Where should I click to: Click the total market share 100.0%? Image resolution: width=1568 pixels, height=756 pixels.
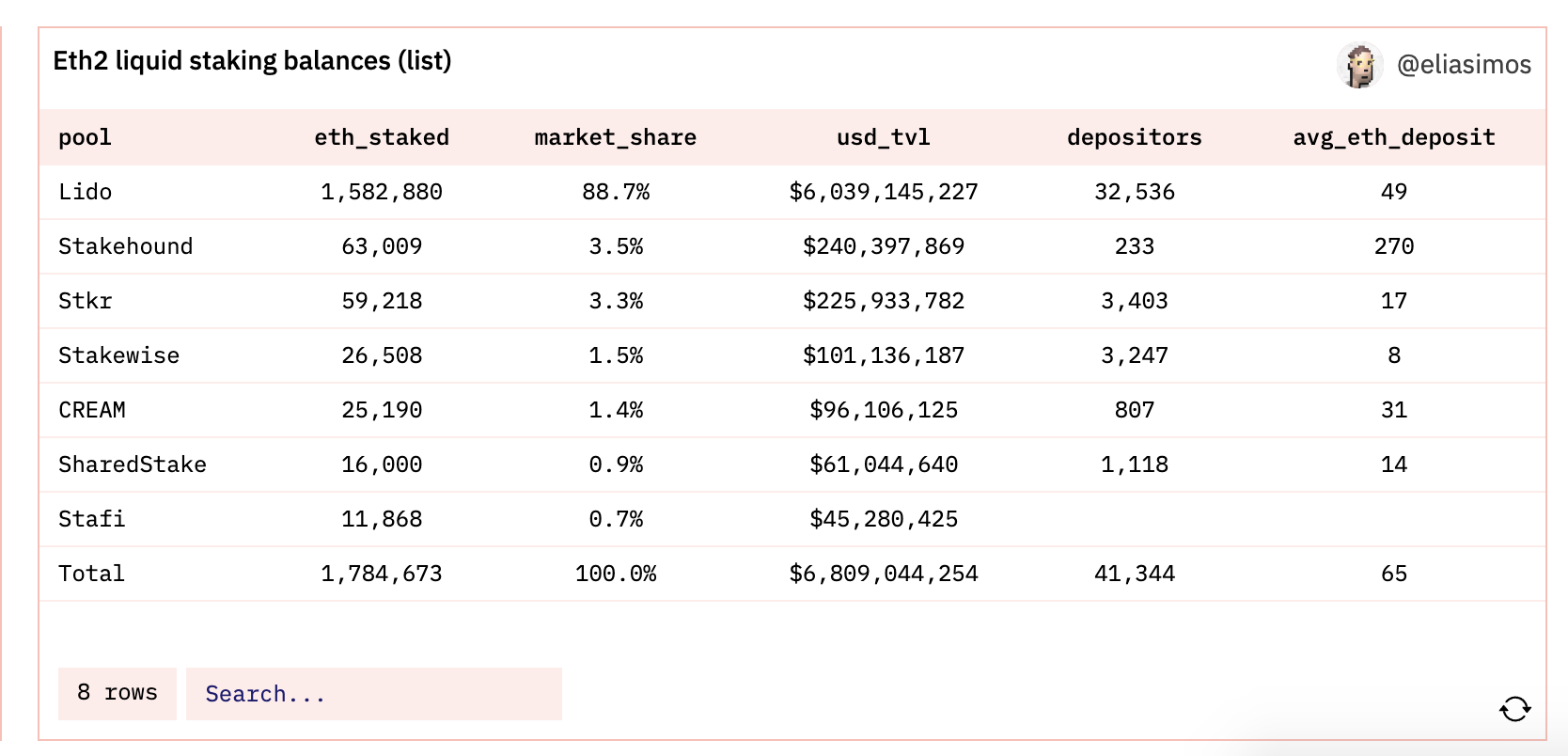pos(616,574)
